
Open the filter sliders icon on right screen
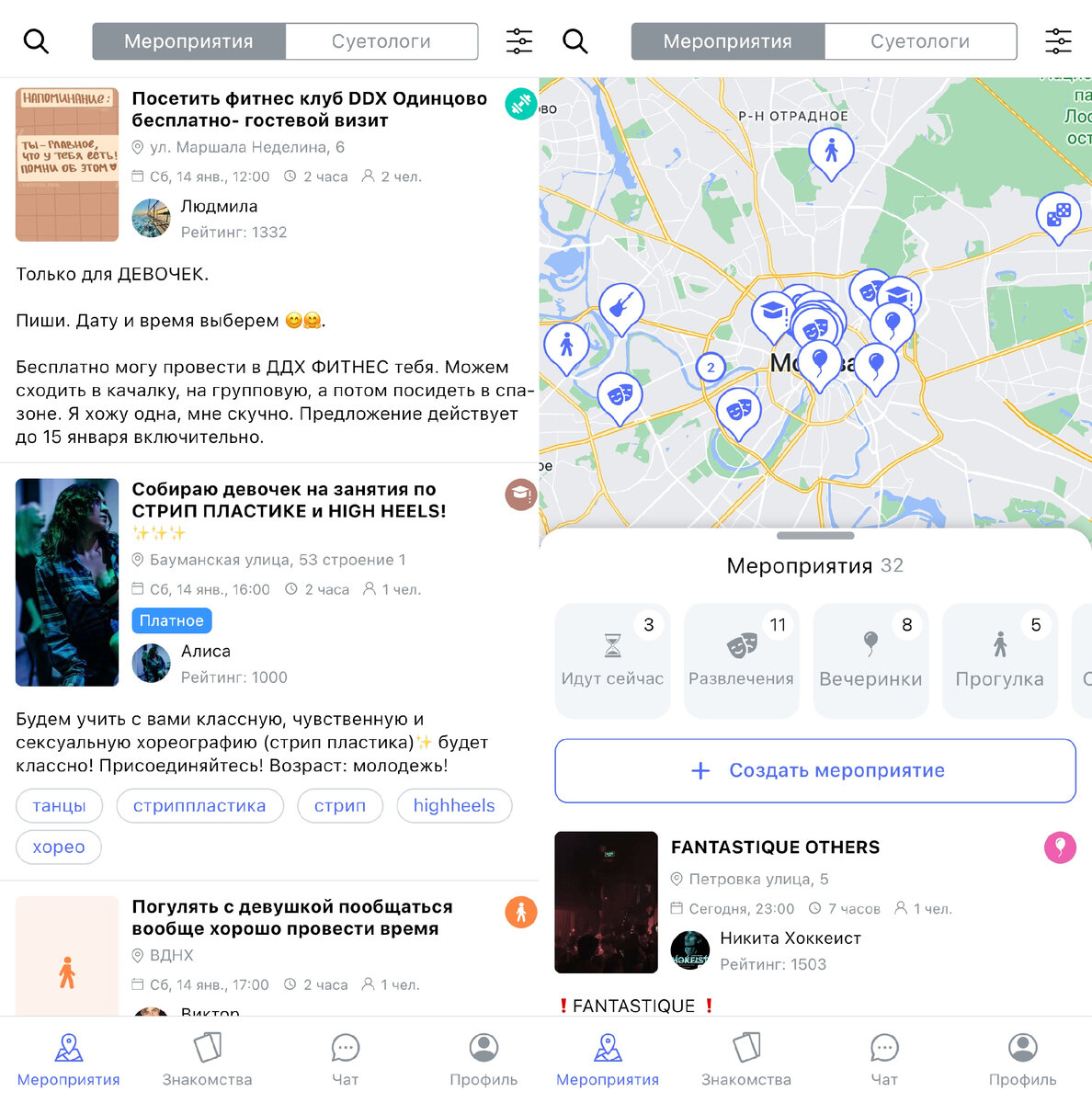1058,41
